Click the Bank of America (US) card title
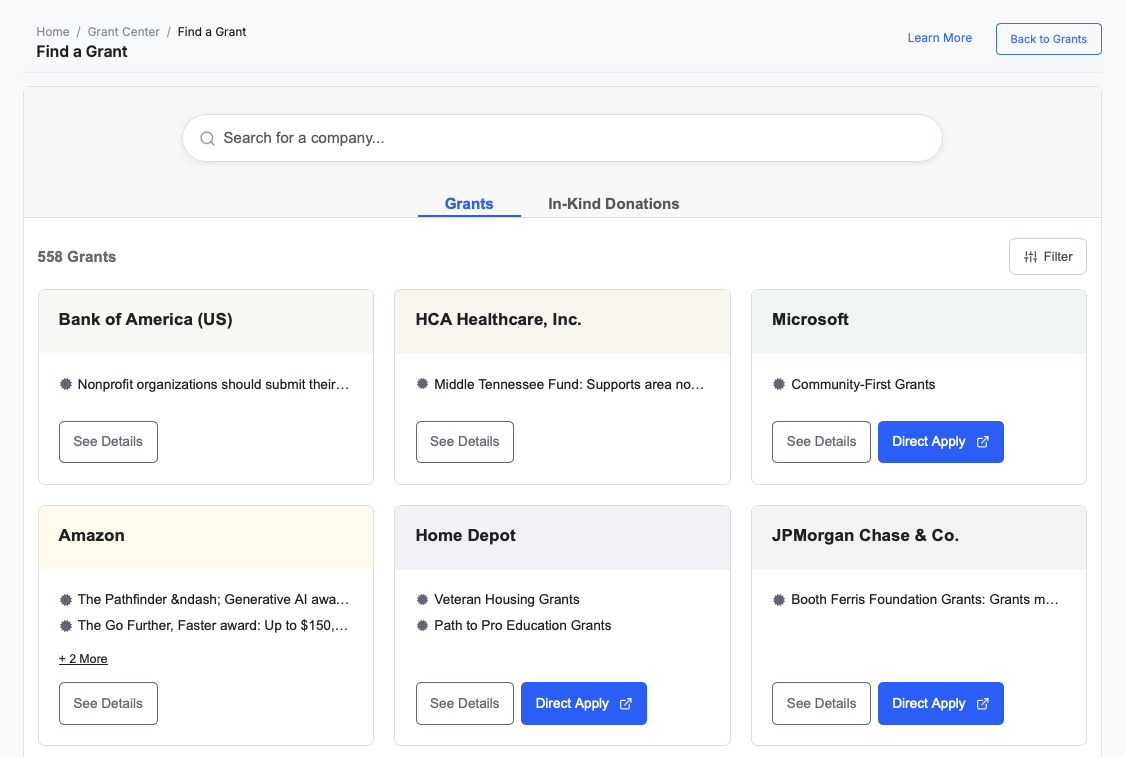This screenshot has height=757, width=1125. (x=146, y=319)
